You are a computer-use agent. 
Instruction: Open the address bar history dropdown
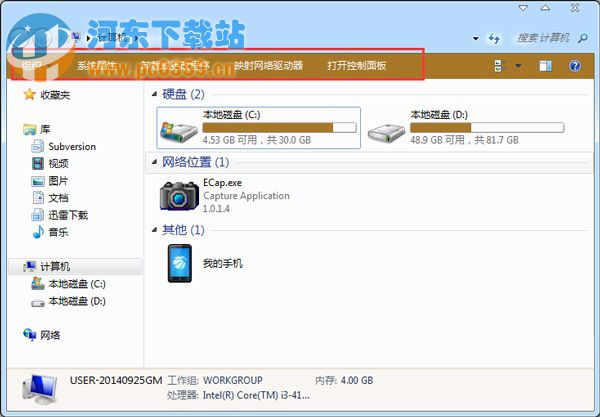tap(476, 38)
